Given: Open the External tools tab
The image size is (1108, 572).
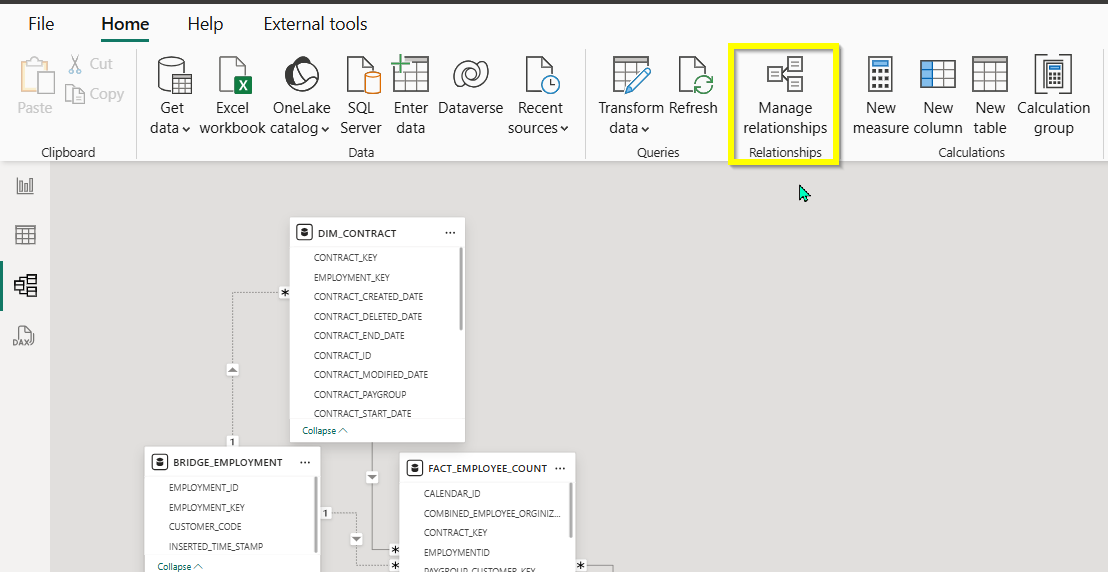Looking at the screenshot, I should (315, 24).
